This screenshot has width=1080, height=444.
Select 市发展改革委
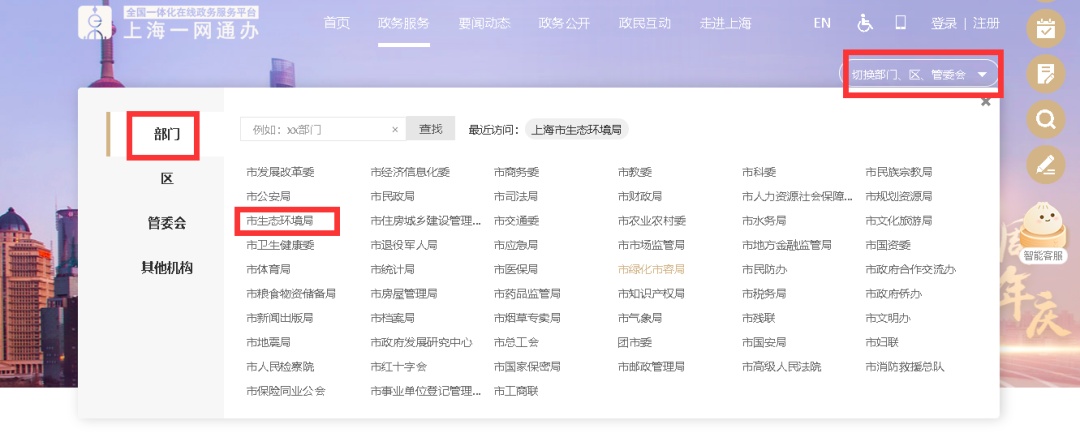[x=280, y=172]
